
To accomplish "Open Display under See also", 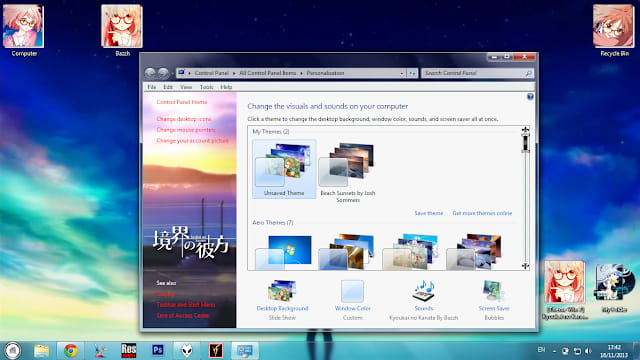I will click(165, 294).
